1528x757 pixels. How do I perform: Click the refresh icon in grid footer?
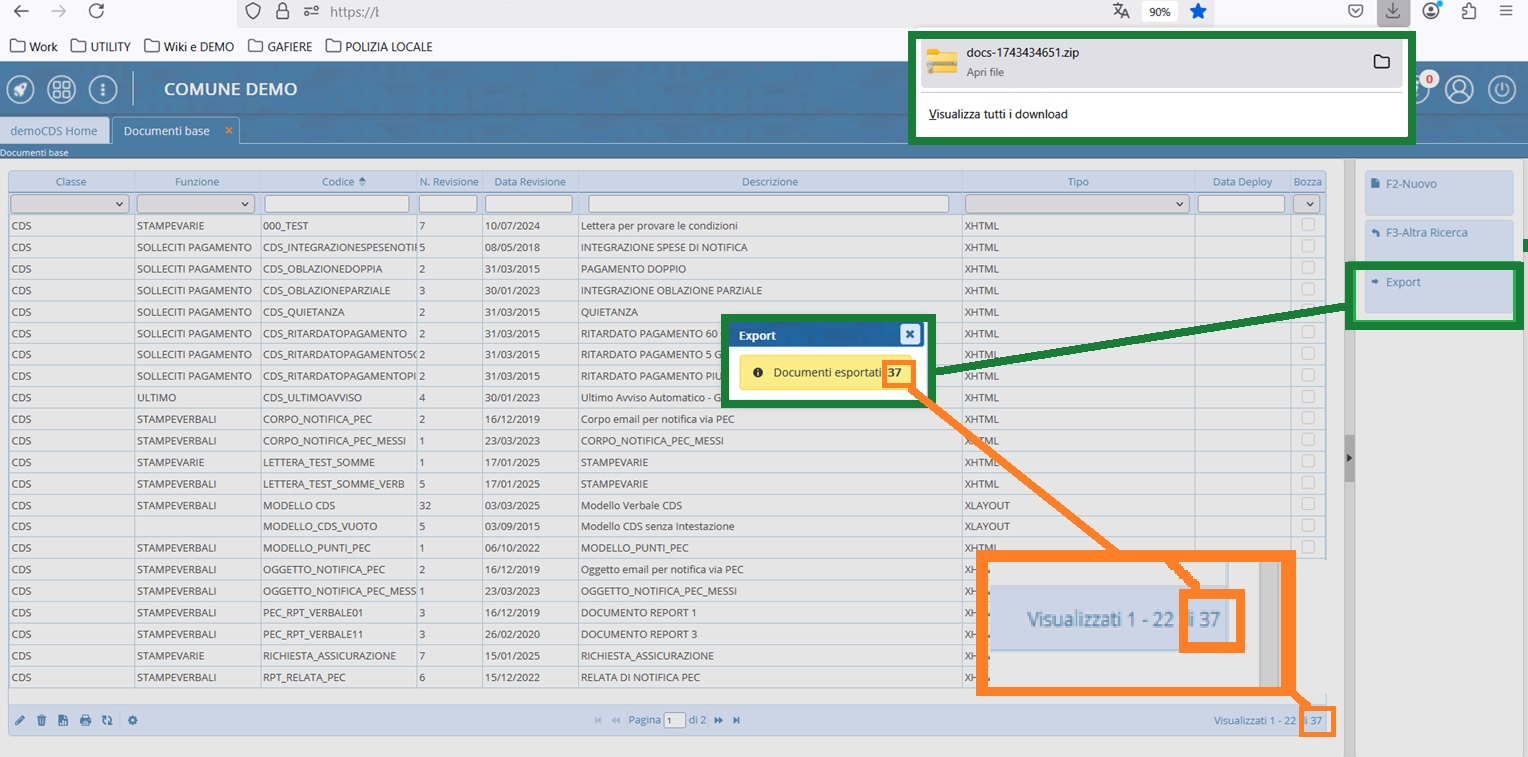tap(107, 720)
